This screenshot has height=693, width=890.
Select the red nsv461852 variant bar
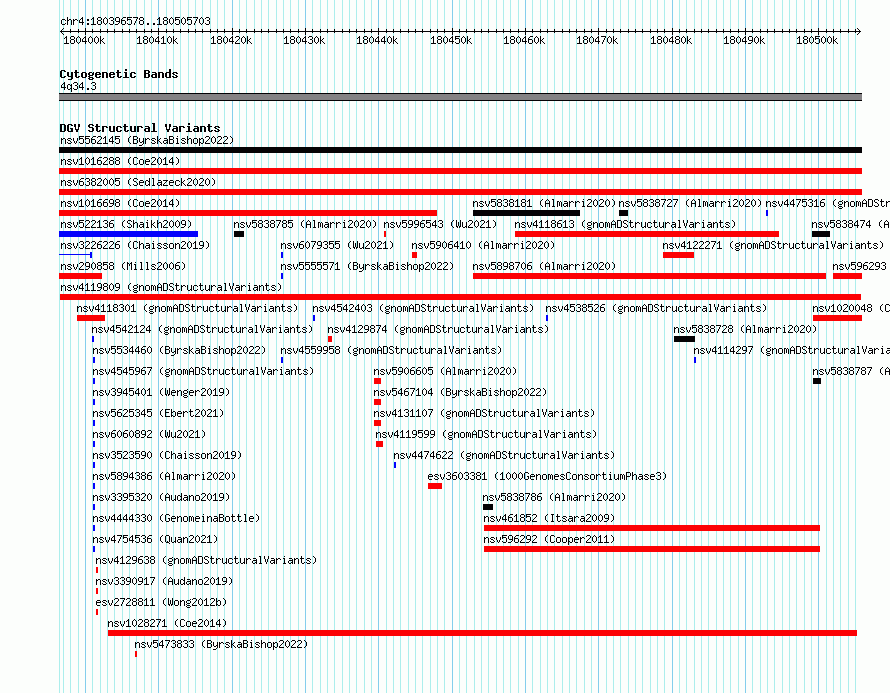tap(652, 528)
